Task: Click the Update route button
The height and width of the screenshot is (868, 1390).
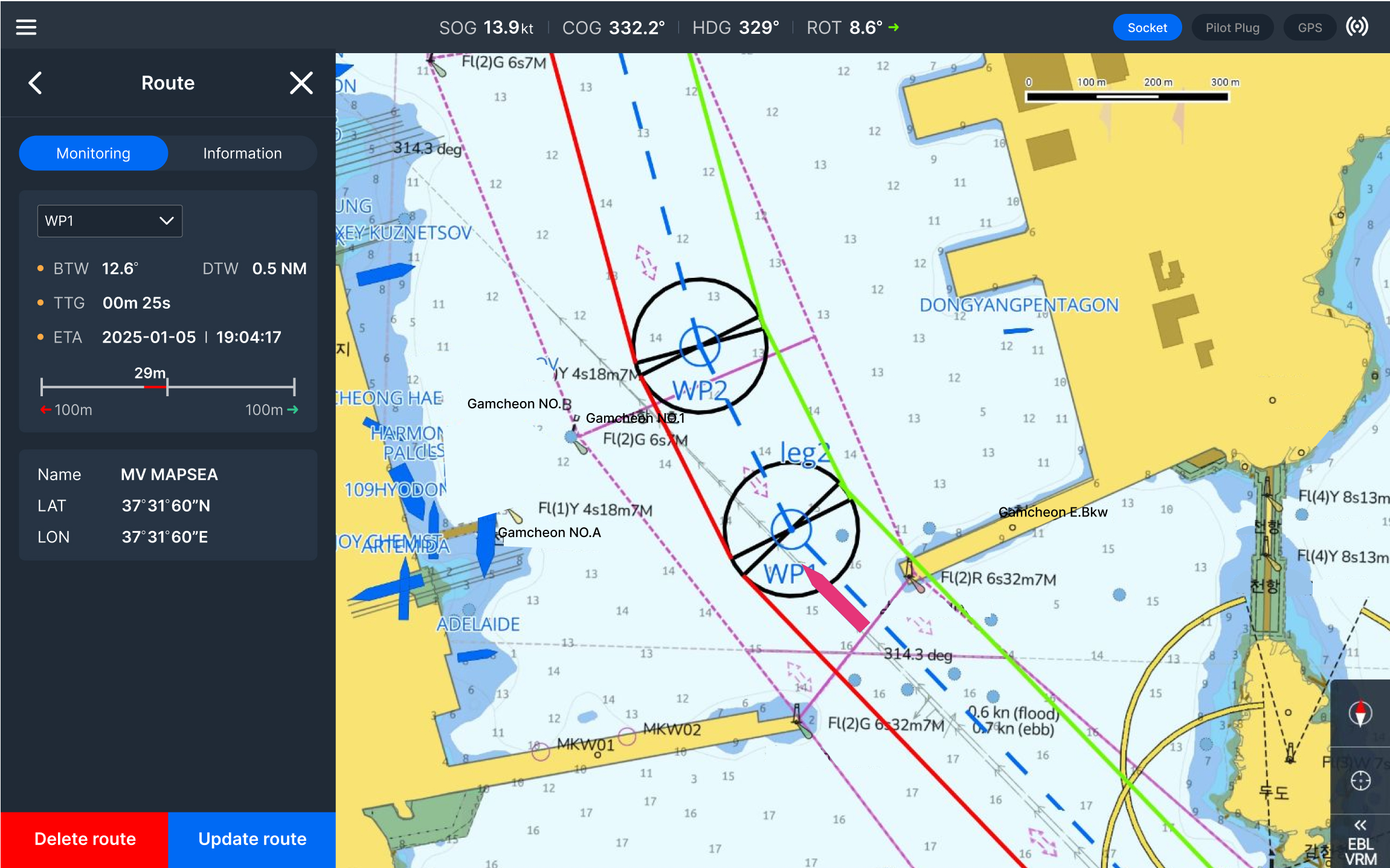Action: pyautogui.click(x=252, y=839)
